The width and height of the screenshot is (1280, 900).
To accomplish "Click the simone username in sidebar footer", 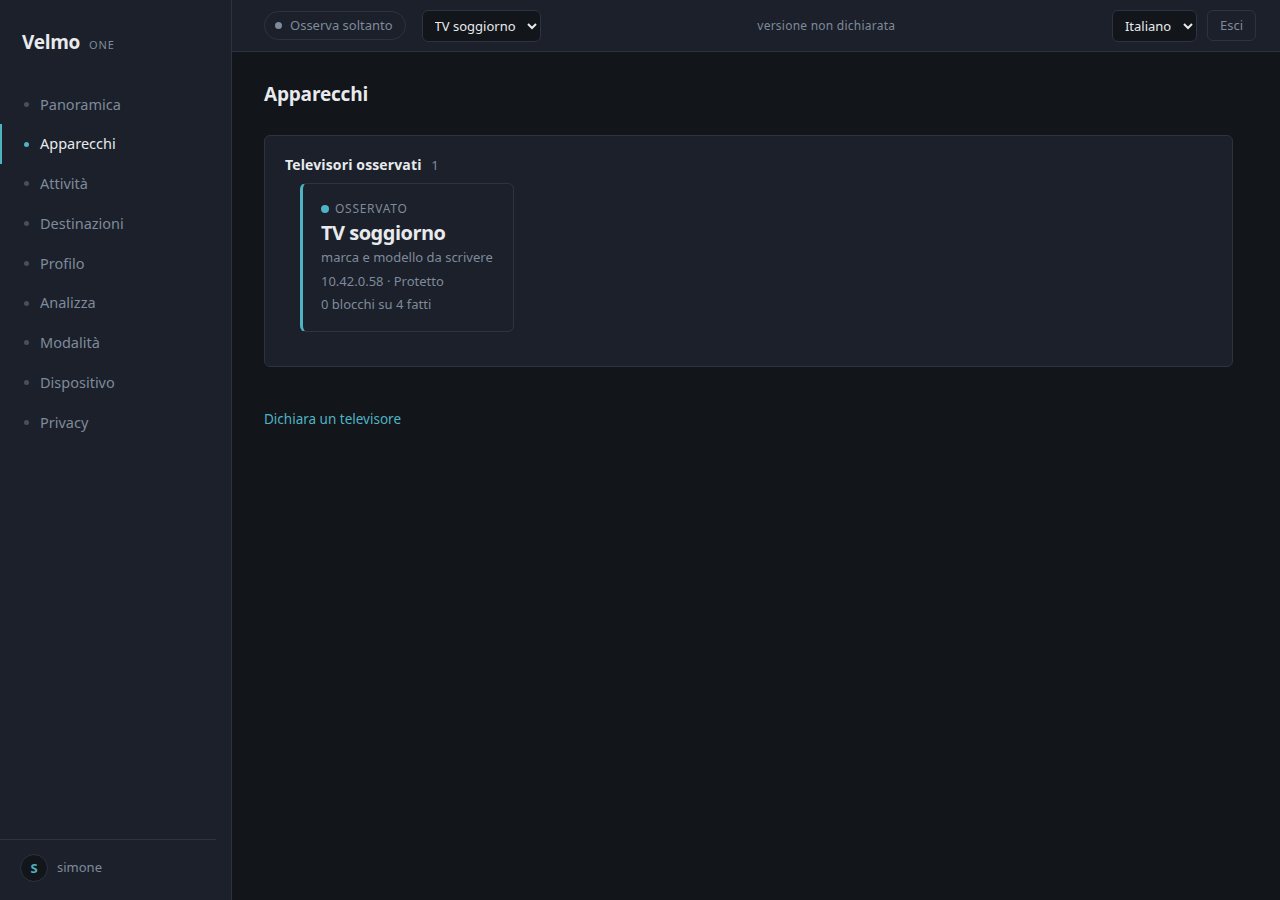I will (x=79, y=868).
